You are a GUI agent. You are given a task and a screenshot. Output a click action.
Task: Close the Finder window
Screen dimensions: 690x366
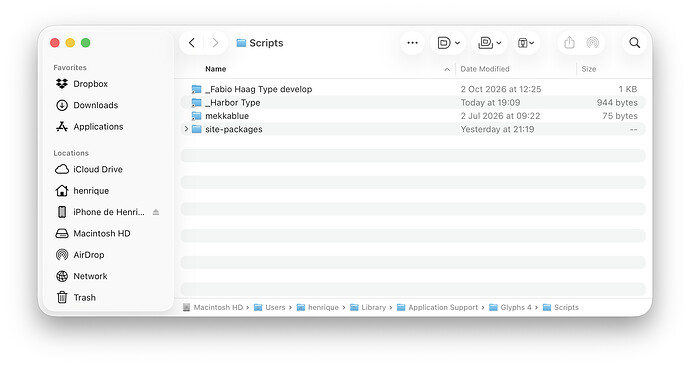55,43
